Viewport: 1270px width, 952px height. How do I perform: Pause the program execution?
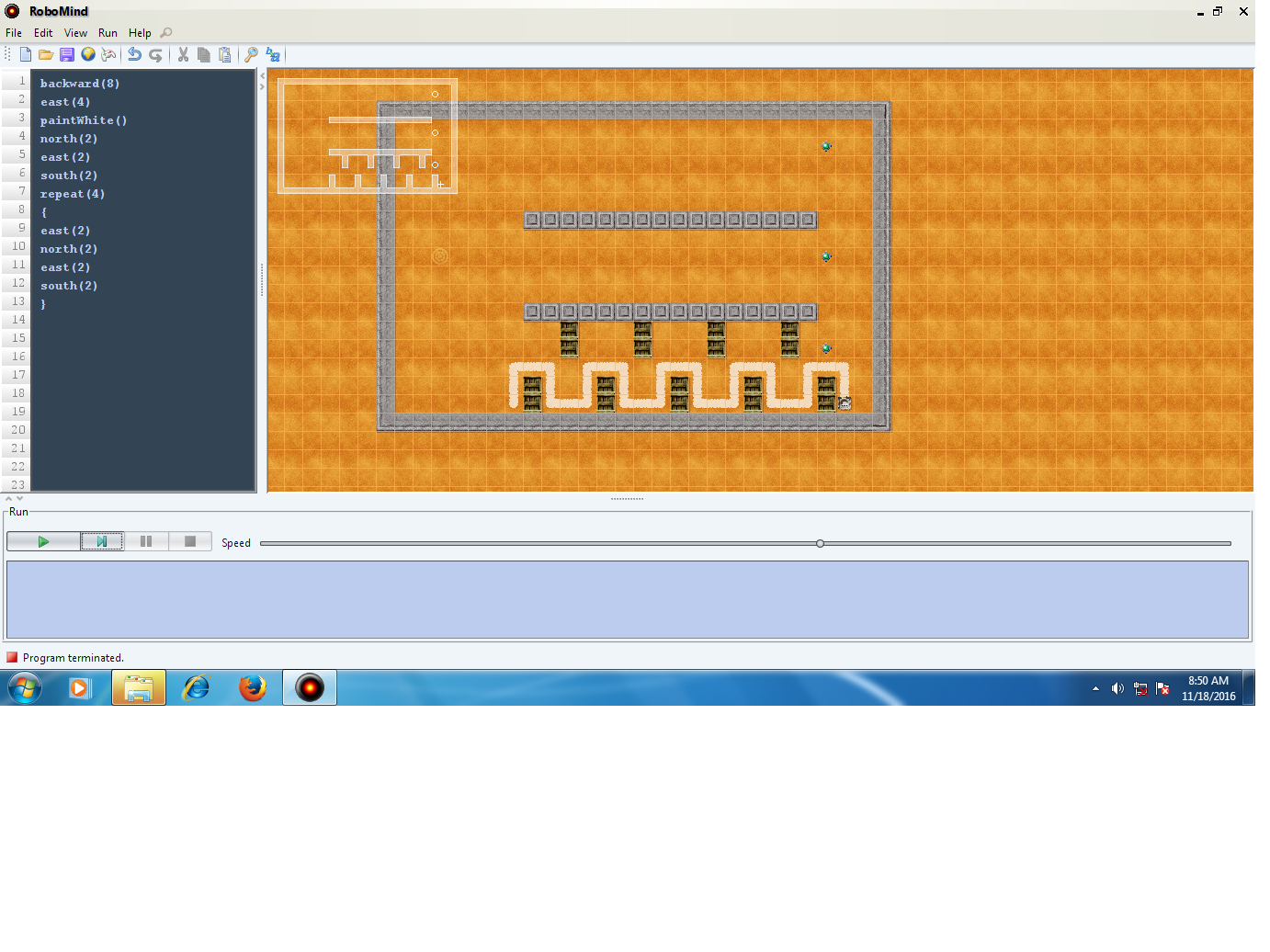(146, 542)
